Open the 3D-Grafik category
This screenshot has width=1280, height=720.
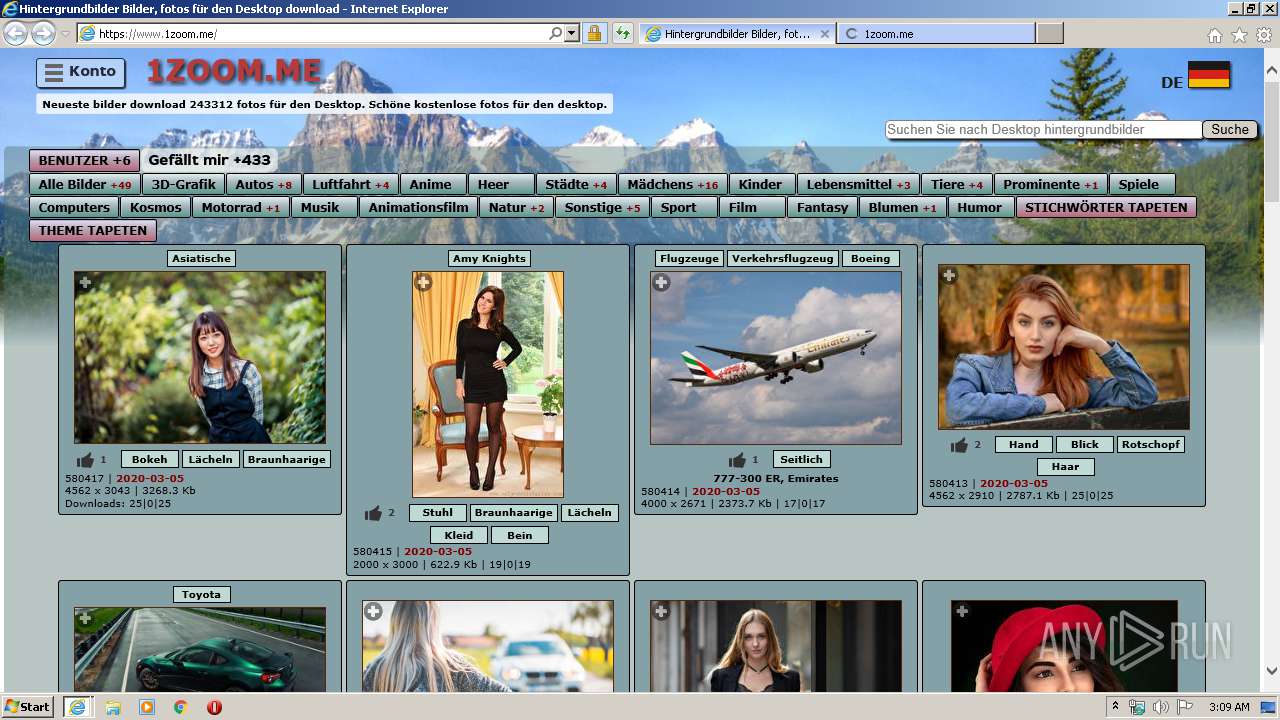[x=183, y=184]
